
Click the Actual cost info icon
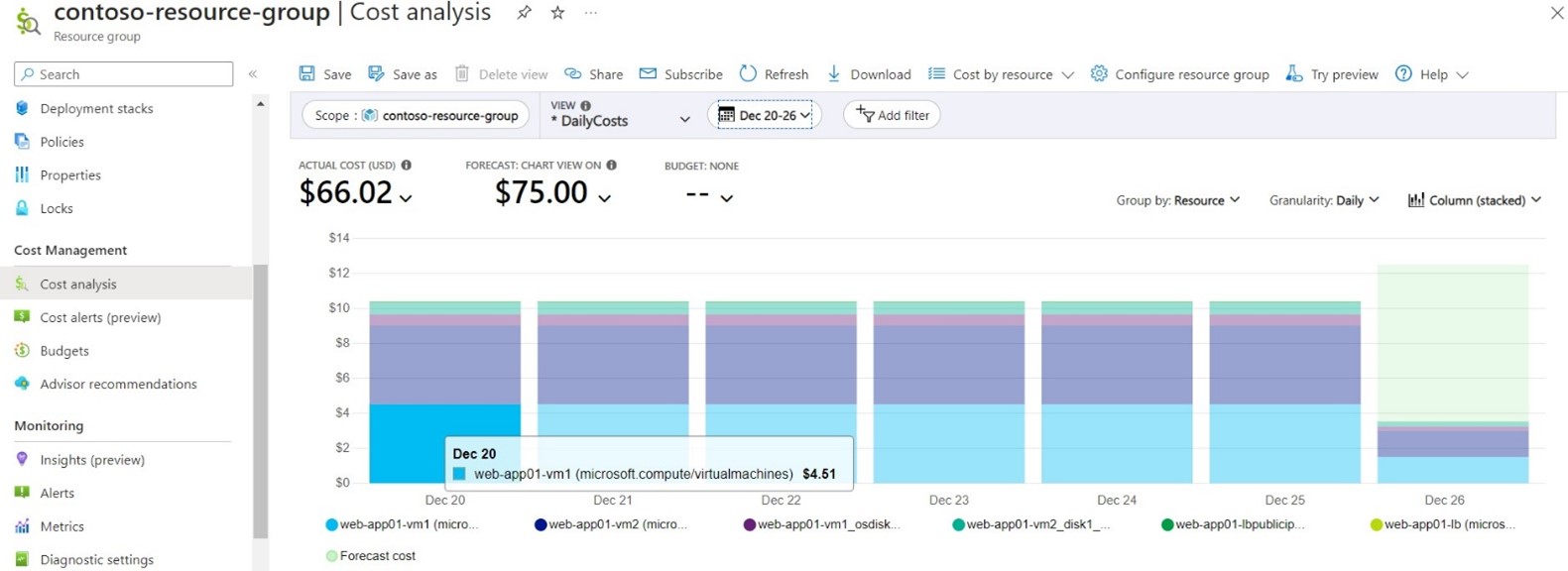pyautogui.click(x=407, y=166)
